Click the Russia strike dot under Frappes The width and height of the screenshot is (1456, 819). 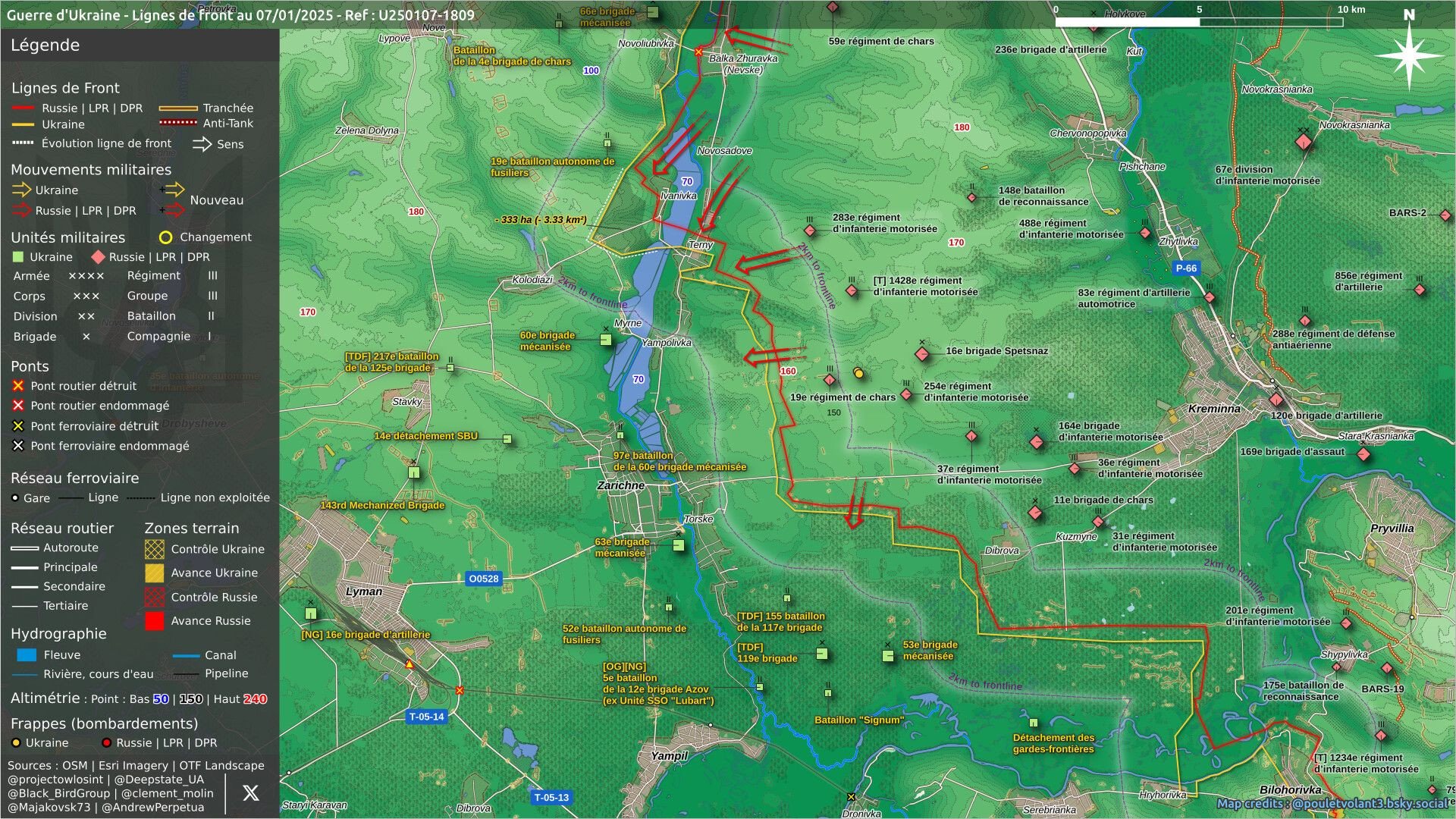pos(106,743)
